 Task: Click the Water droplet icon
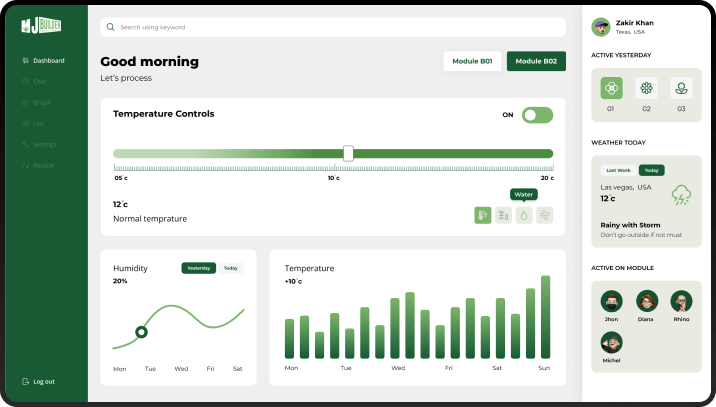coord(524,215)
